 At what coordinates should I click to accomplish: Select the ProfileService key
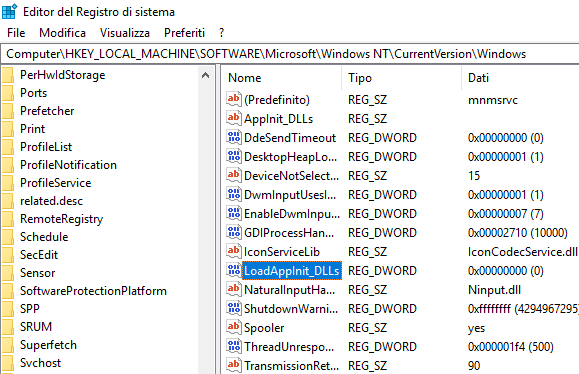point(55,183)
